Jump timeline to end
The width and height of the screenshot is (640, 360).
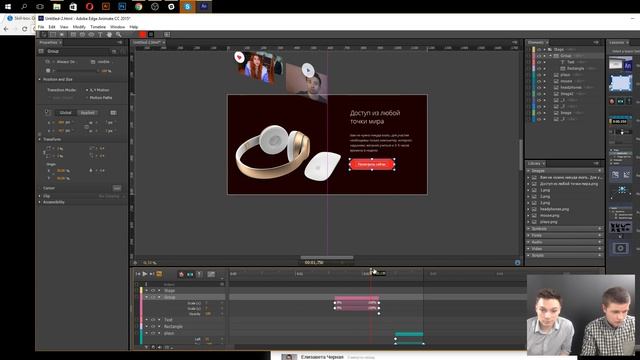tap(151, 274)
